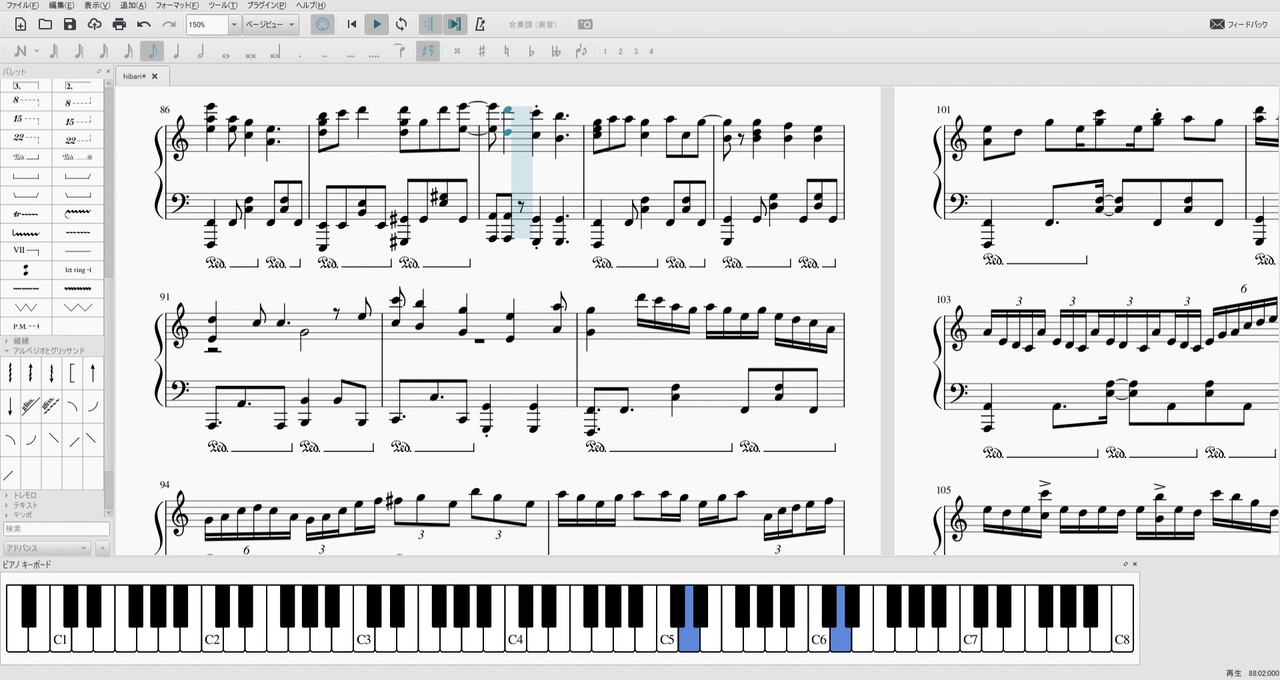1280x680 pixels.
Task: Click the フィードバック feedback button
Action: pos(1238,24)
